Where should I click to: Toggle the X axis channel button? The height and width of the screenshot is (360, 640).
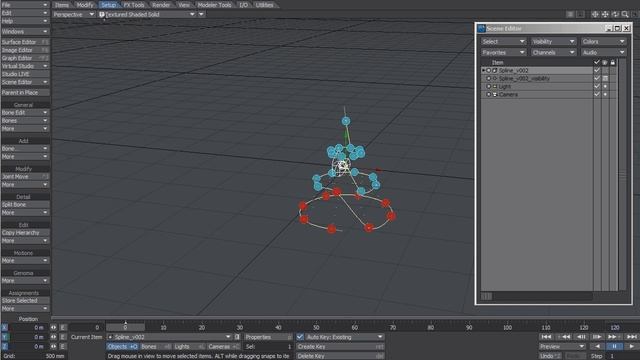(4, 327)
